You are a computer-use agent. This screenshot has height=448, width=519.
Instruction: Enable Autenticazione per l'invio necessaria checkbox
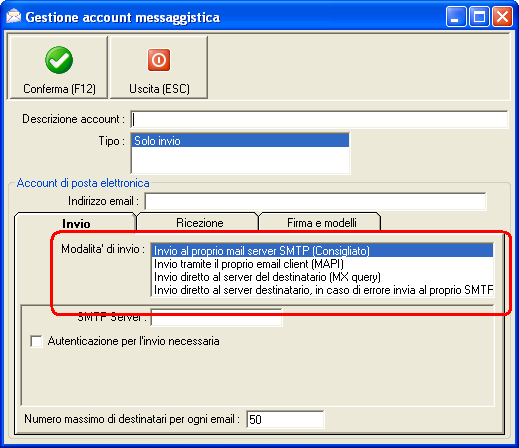click(36, 341)
